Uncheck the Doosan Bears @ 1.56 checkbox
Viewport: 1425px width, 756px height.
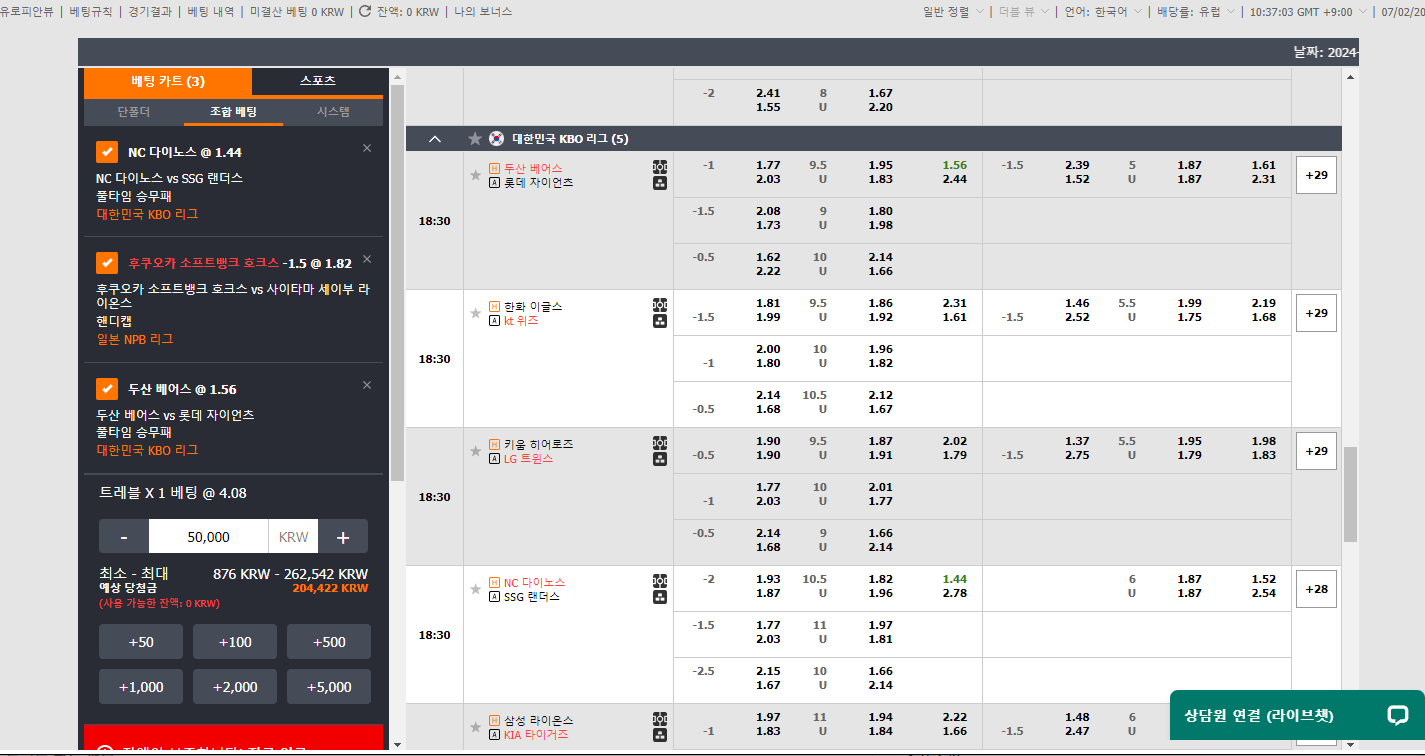[107, 389]
